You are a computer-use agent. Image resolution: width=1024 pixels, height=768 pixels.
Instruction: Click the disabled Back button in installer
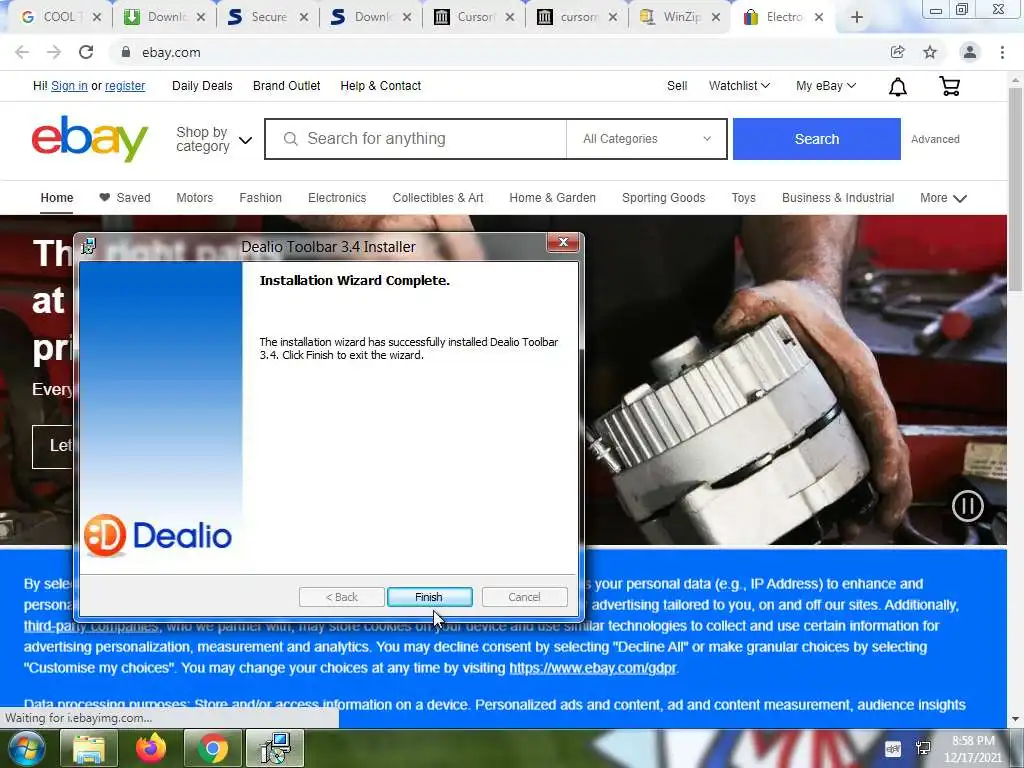click(x=342, y=597)
